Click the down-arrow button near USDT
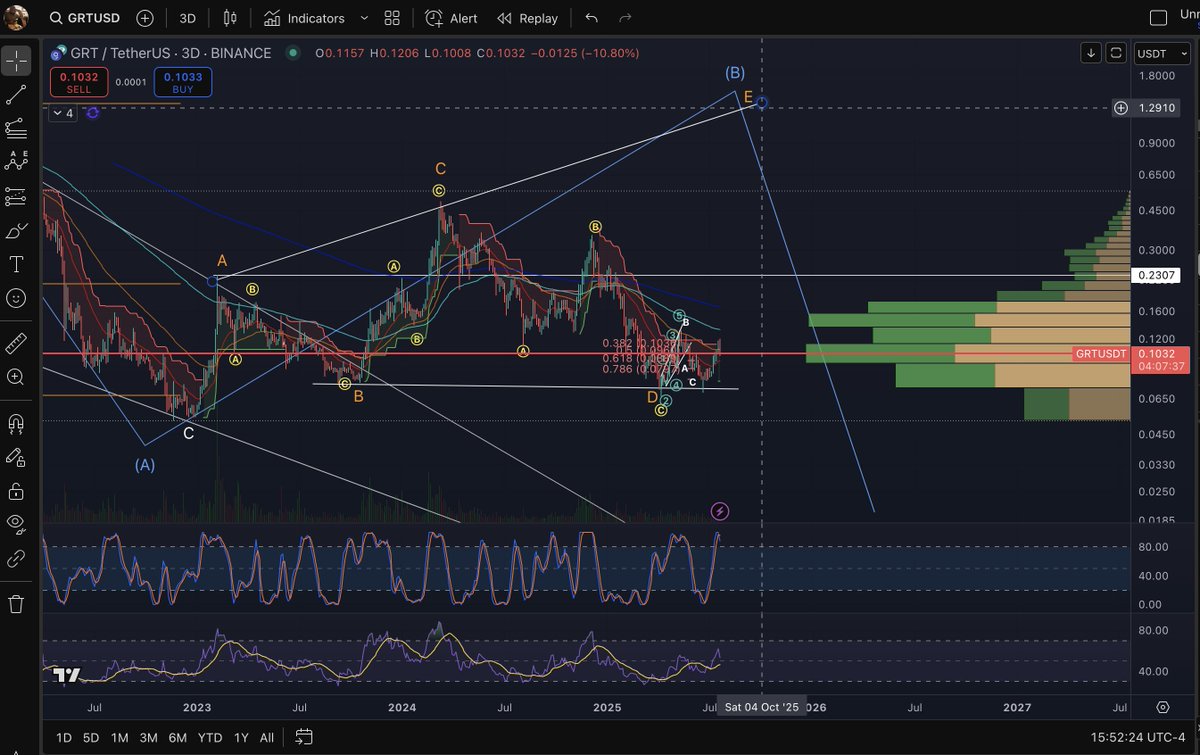Viewport: 1200px width, 755px height. point(1091,53)
